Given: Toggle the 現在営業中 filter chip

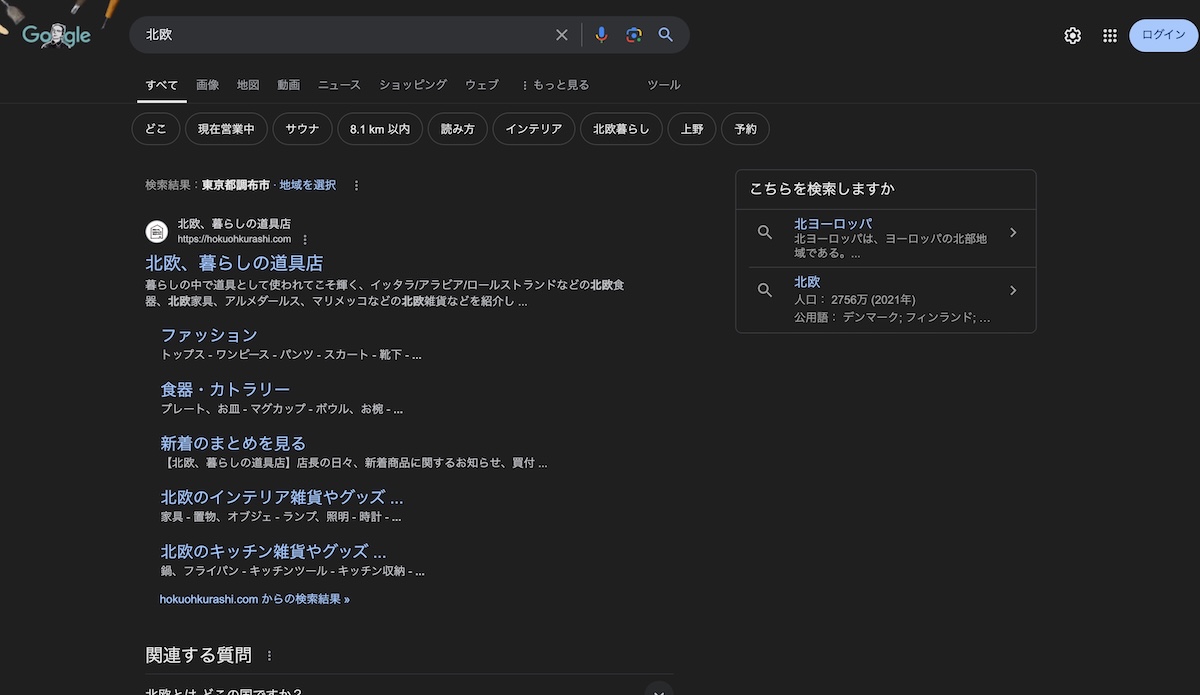Looking at the screenshot, I should click(226, 129).
